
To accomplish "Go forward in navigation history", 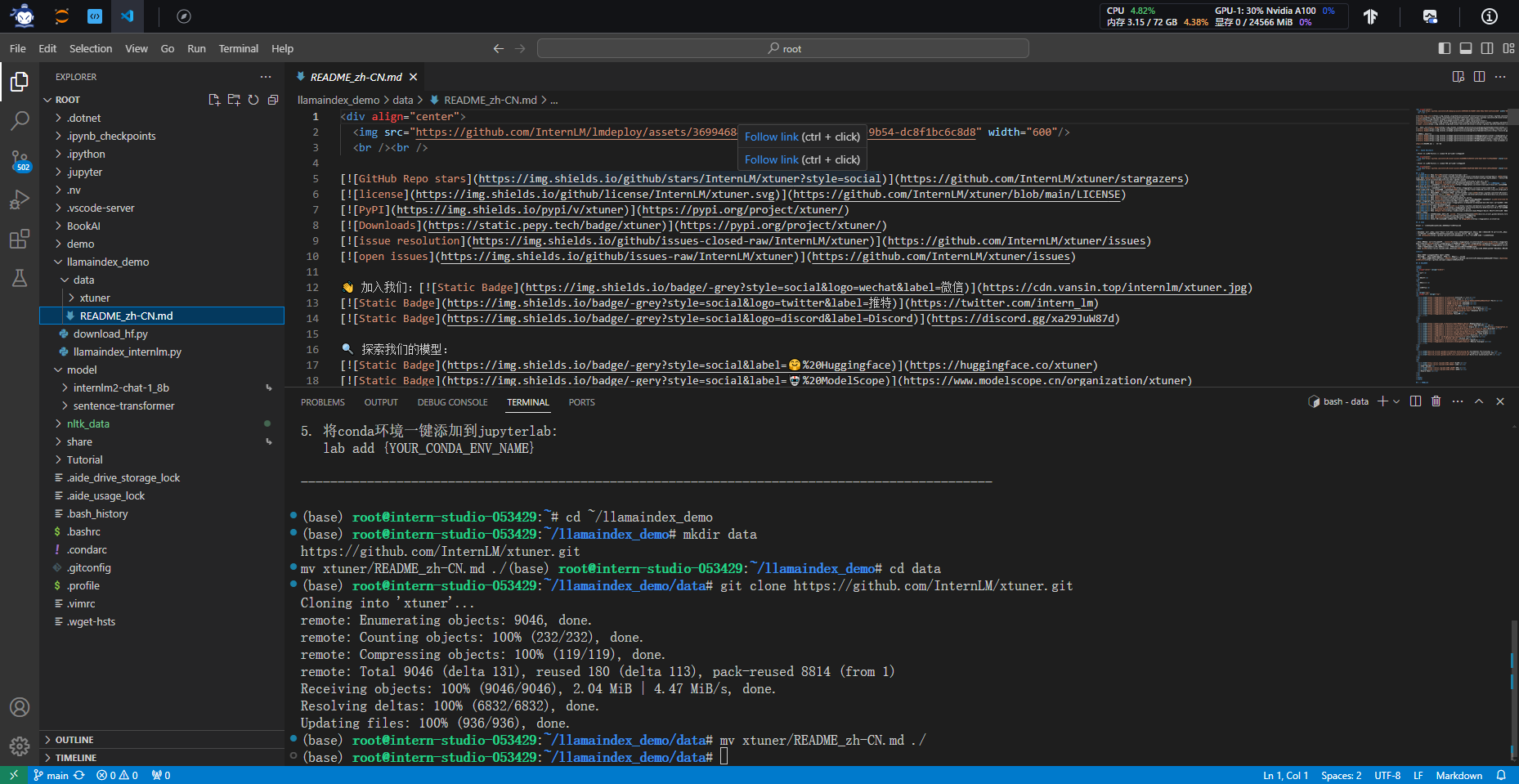I will click(x=520, y=49).
